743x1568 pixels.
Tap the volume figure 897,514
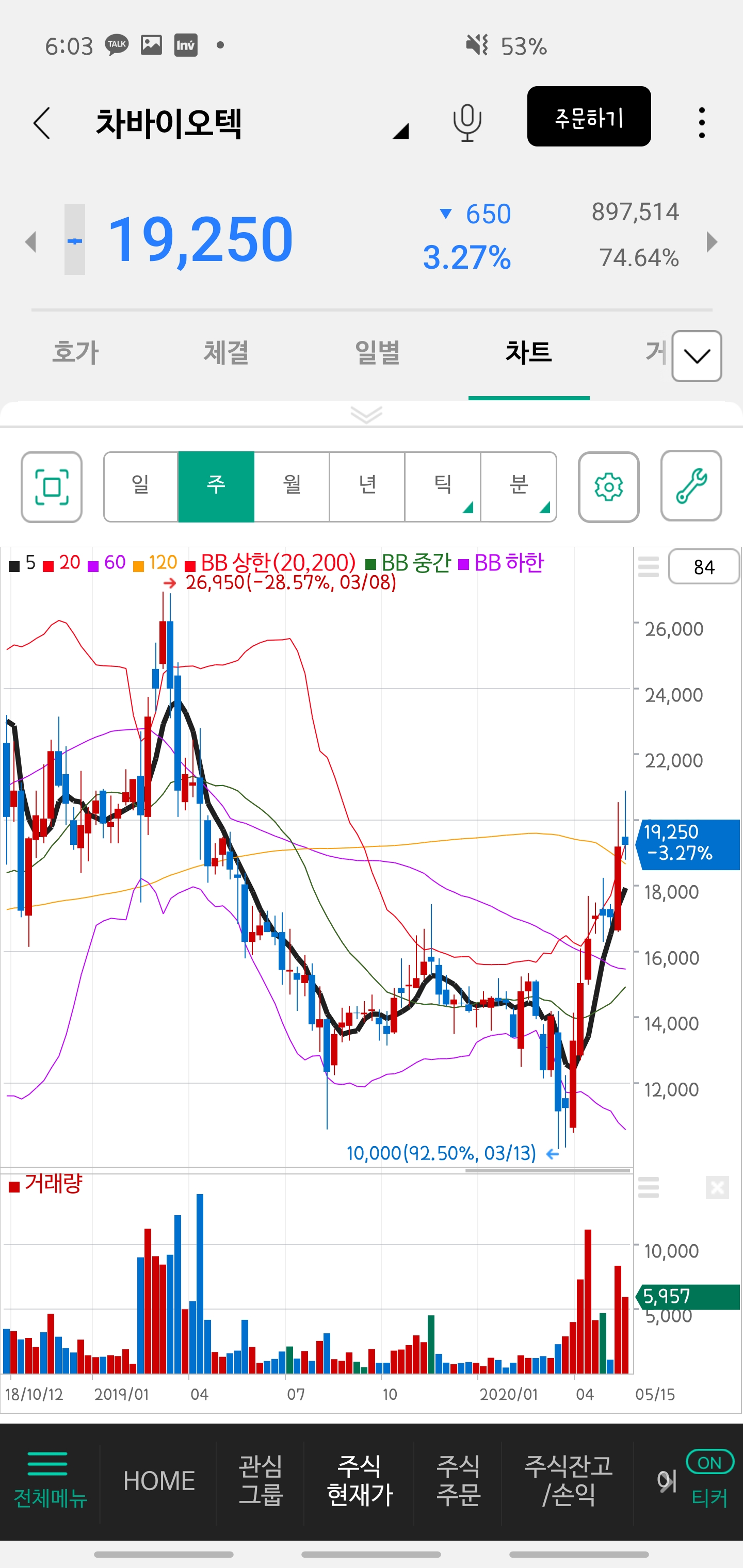635,212
